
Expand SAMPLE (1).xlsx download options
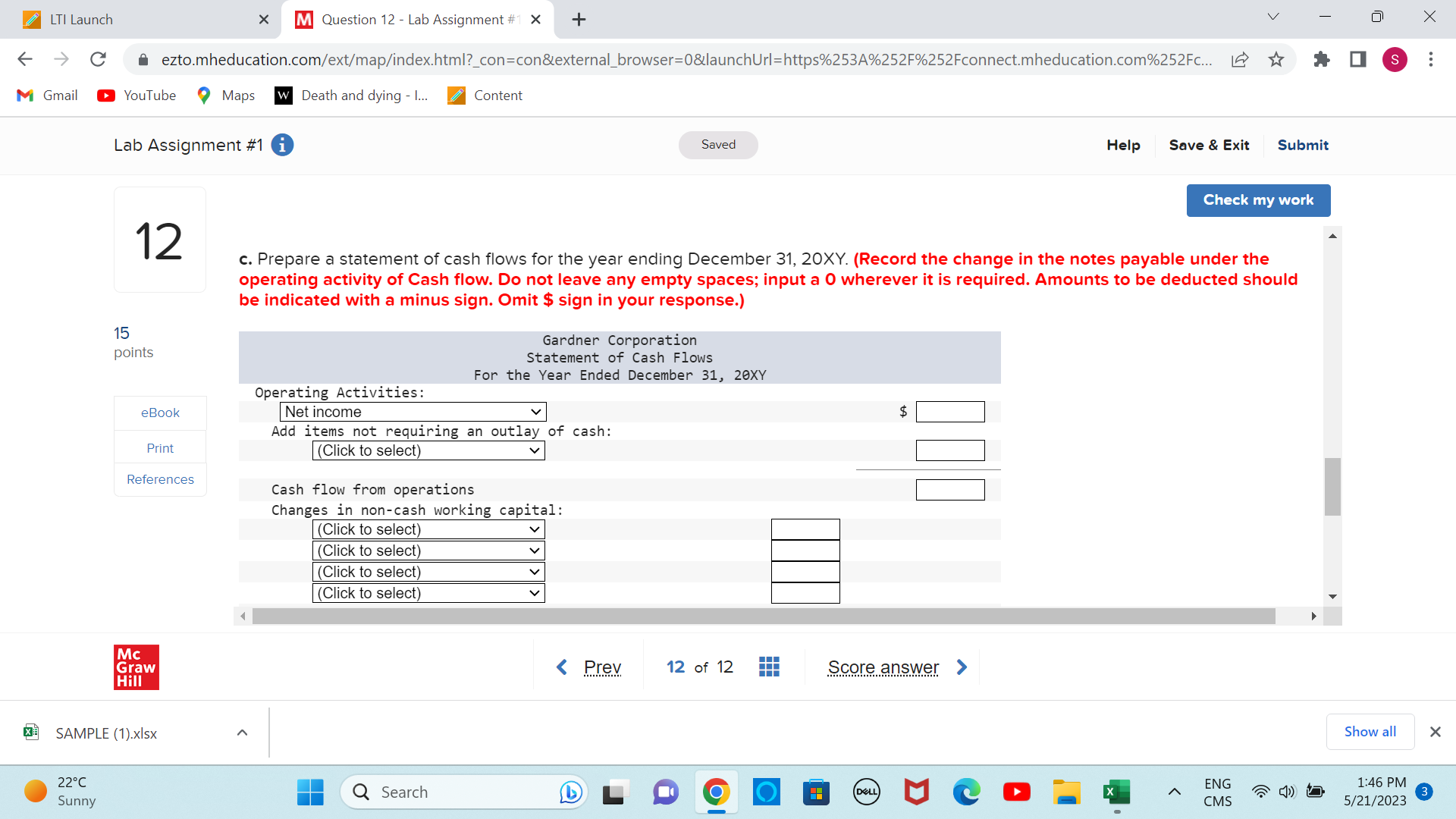click(x=242, y=733)
